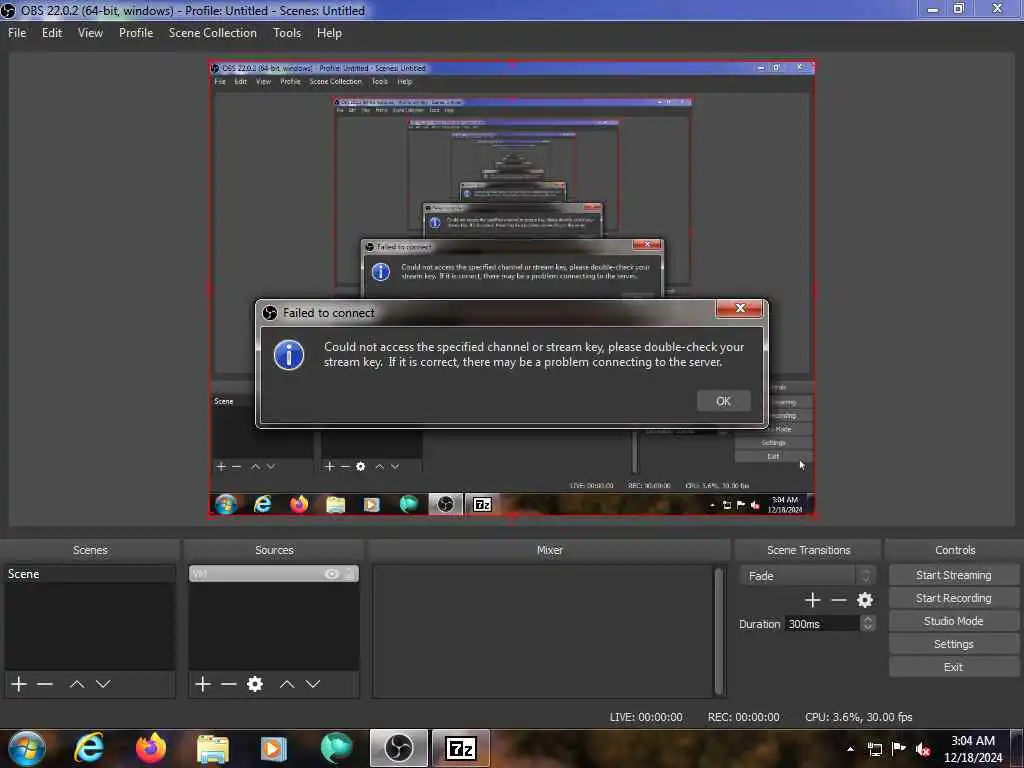Click the Mixer panel scrollbar
Image resolution: width=1024 pixels, height=768 pixels.
click(719, 631)
